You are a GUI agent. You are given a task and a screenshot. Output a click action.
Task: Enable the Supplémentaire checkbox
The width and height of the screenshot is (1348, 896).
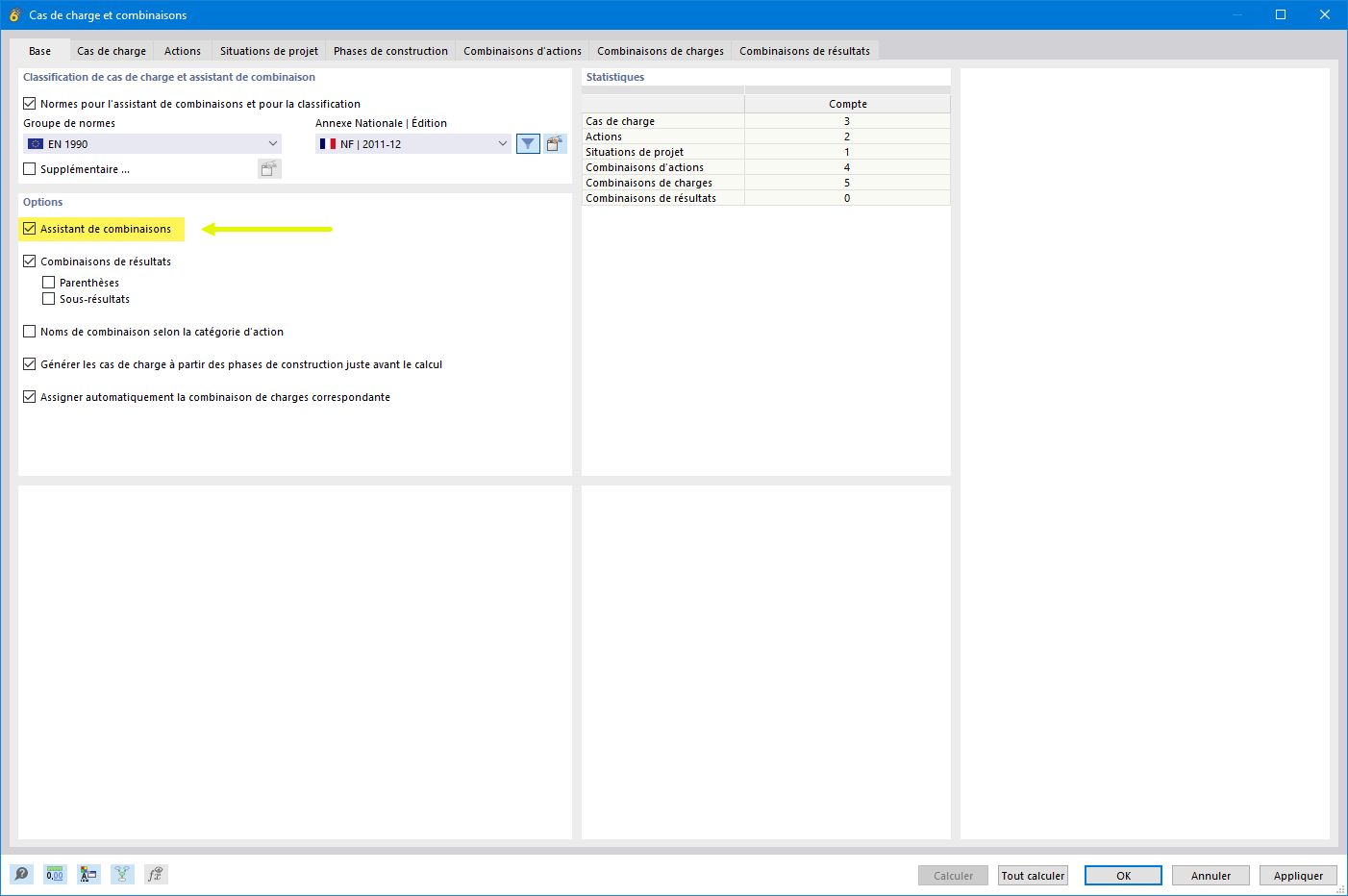[x=30, y=169]
